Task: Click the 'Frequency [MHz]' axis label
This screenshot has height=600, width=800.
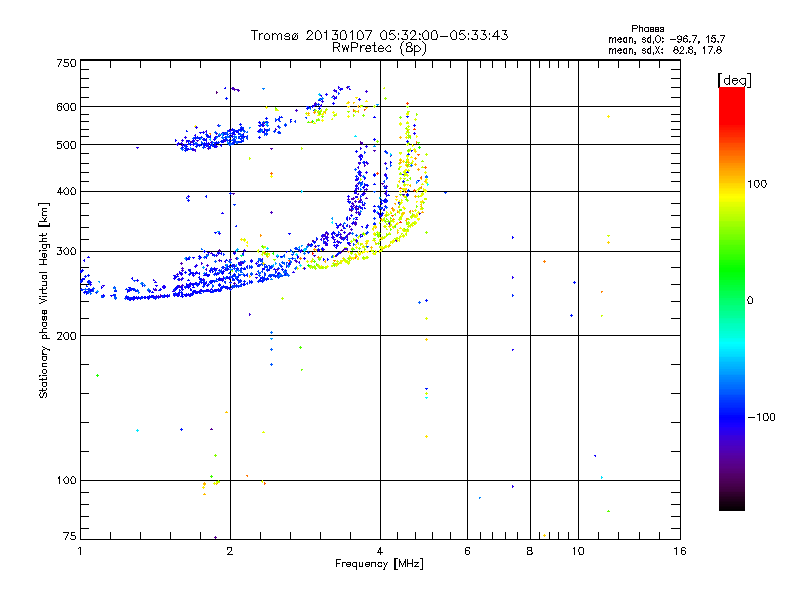Action: pyautogui.click(x=379, y=564)
